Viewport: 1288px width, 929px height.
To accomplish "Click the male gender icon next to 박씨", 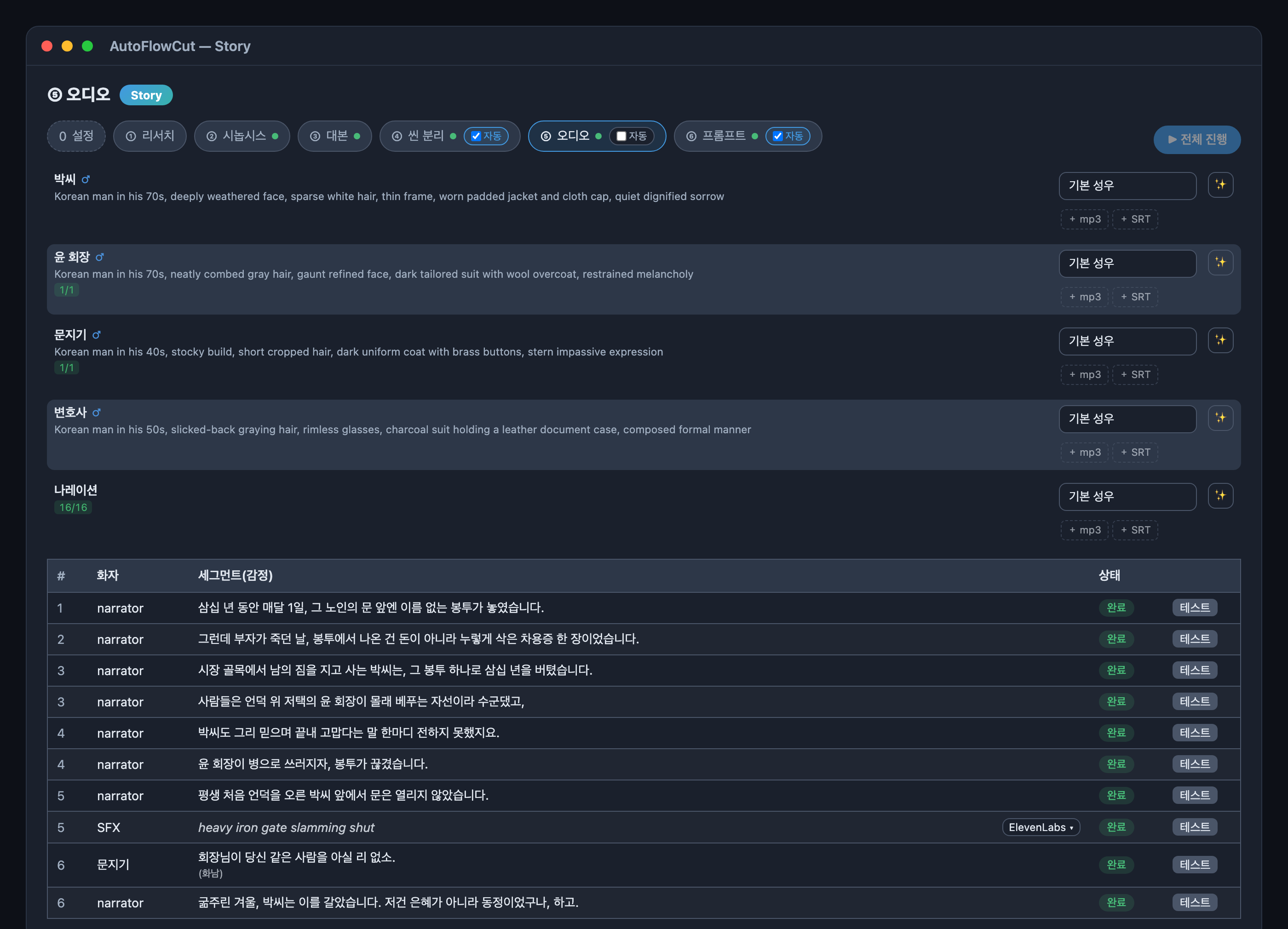I will tap(86, 179).
